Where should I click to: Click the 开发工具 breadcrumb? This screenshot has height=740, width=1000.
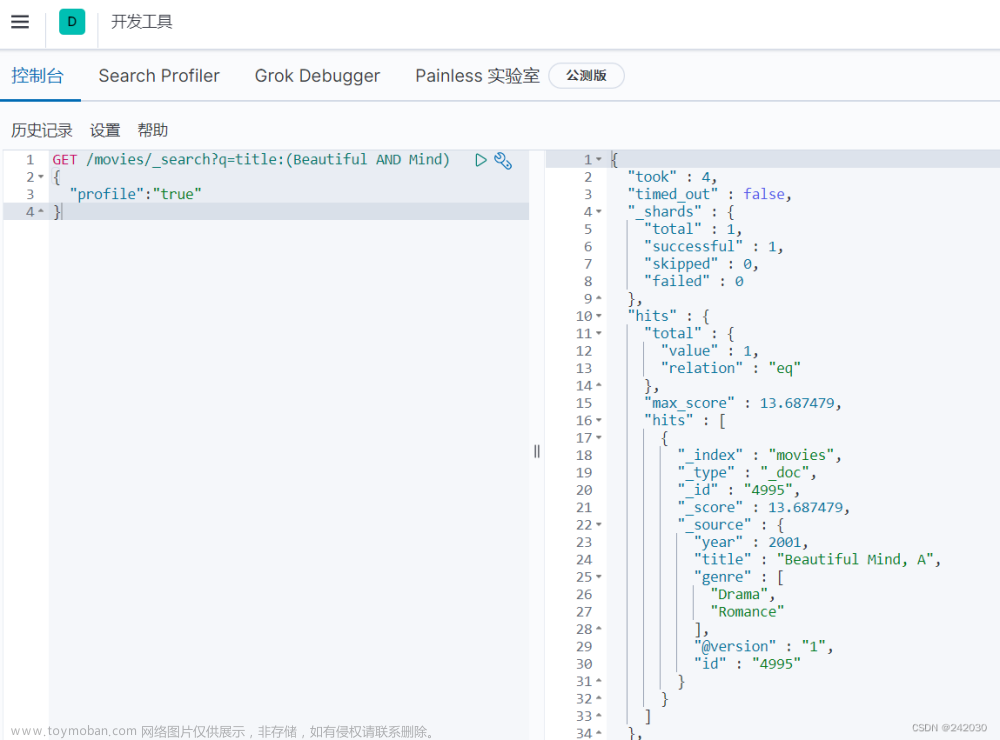point(142,22)
